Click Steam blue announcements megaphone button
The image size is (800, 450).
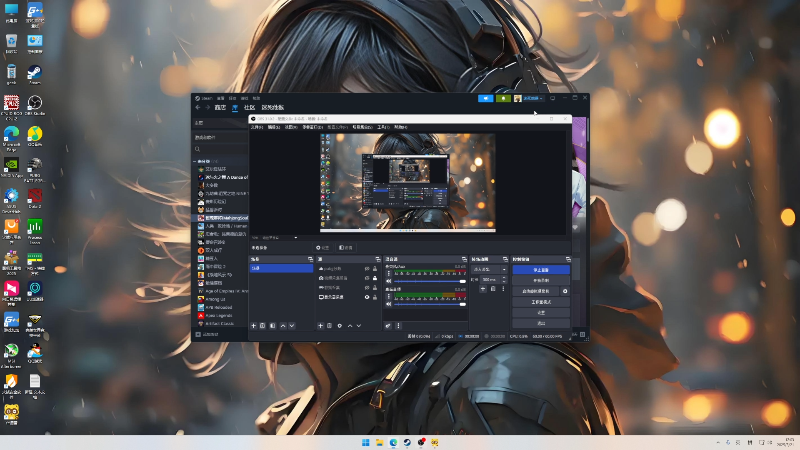(x=486, y=98)
